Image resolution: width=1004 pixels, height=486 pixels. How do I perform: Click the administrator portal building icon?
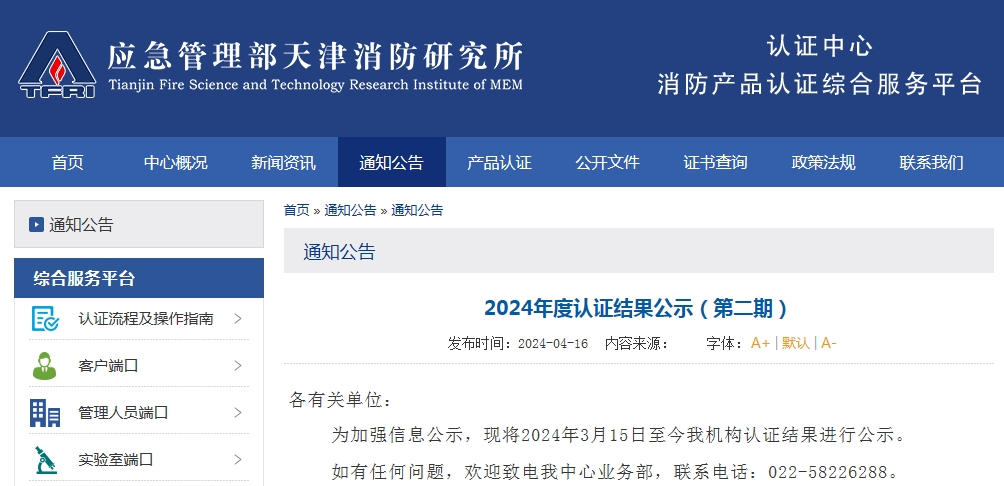point(45,412)
